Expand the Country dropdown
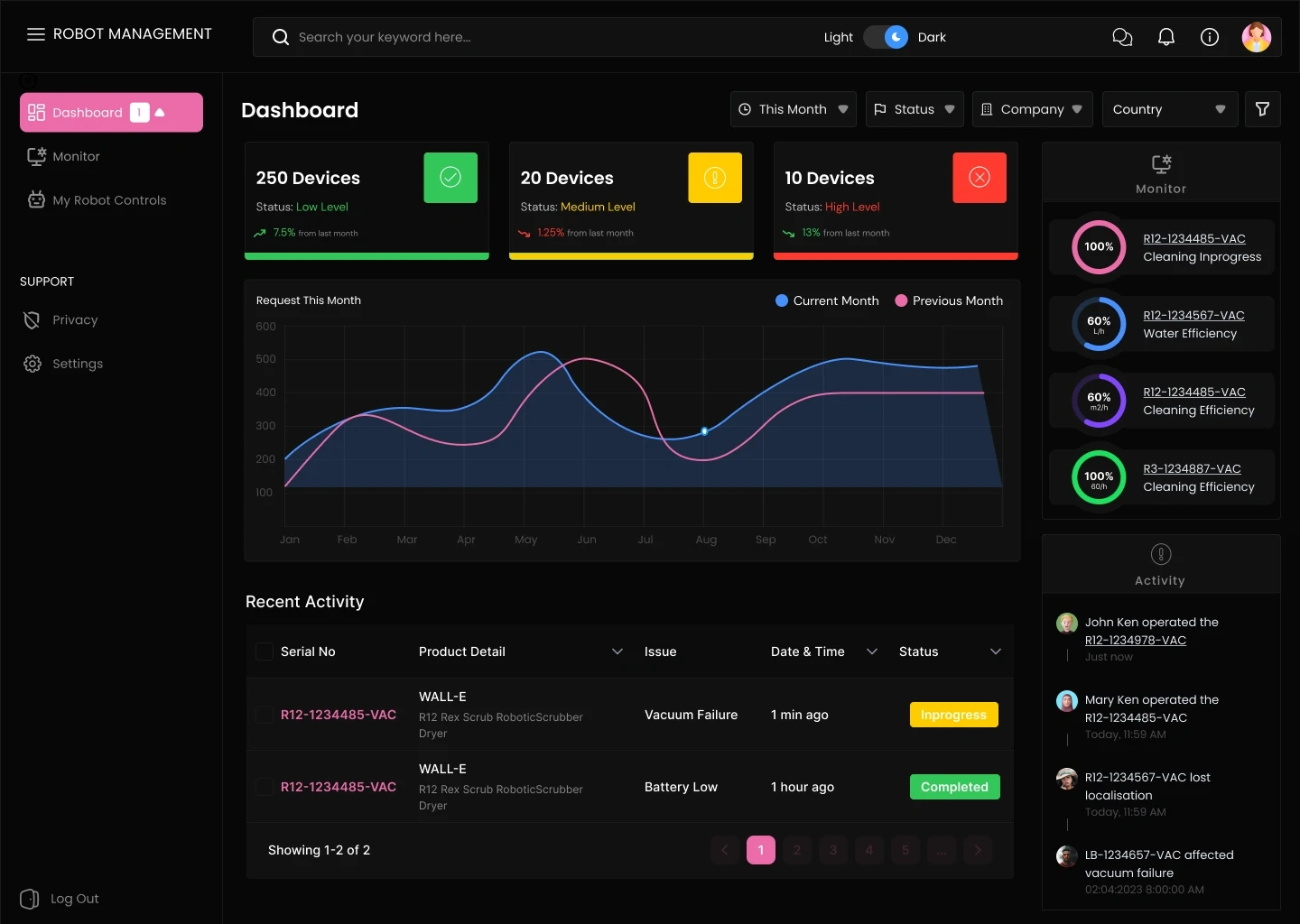1300x924 pixels. pyautogui.click(x=1169, y=109)
